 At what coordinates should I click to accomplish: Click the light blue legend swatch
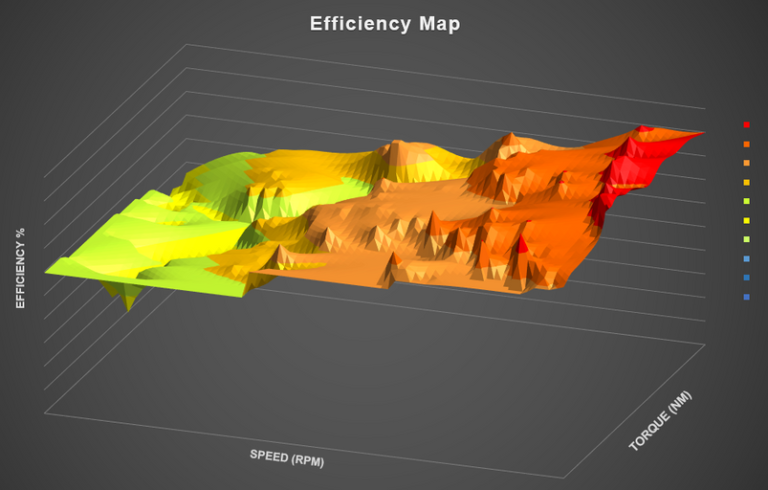746,259
